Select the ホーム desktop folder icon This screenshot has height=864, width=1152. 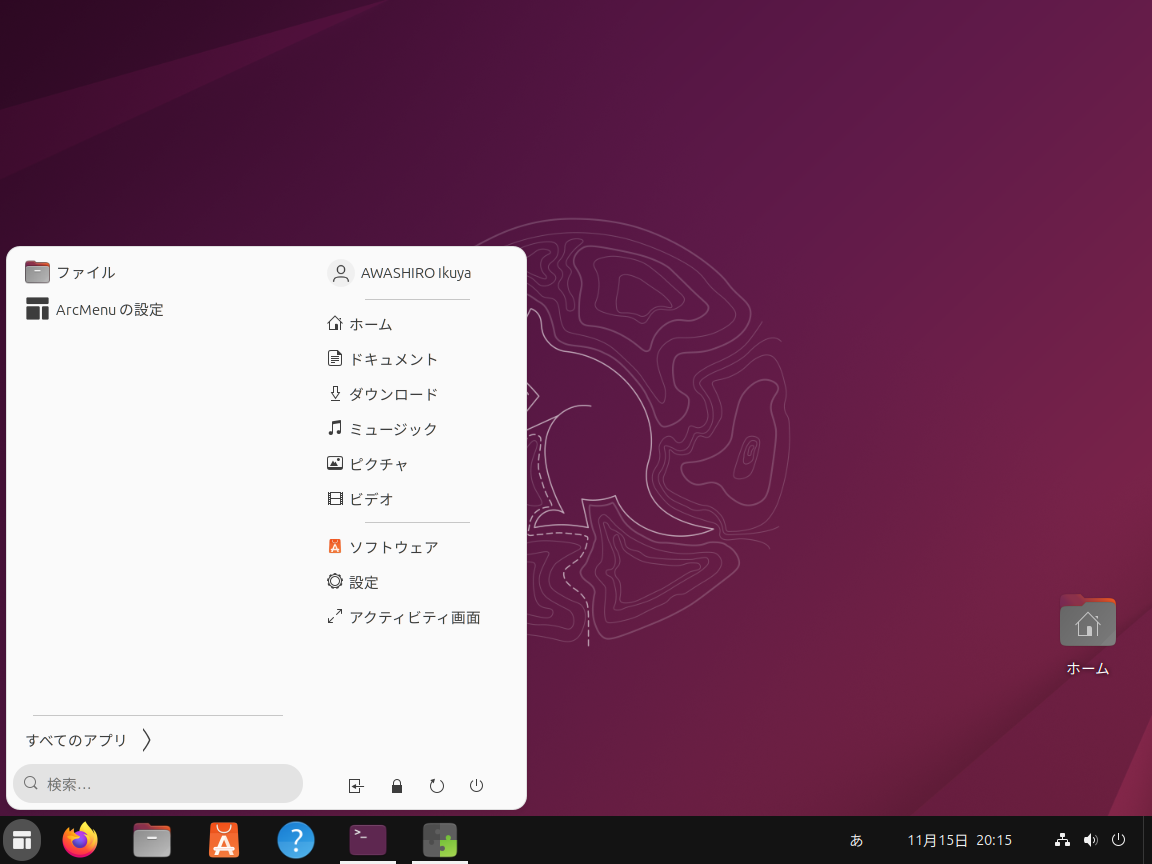click(x=1087, y=626)
